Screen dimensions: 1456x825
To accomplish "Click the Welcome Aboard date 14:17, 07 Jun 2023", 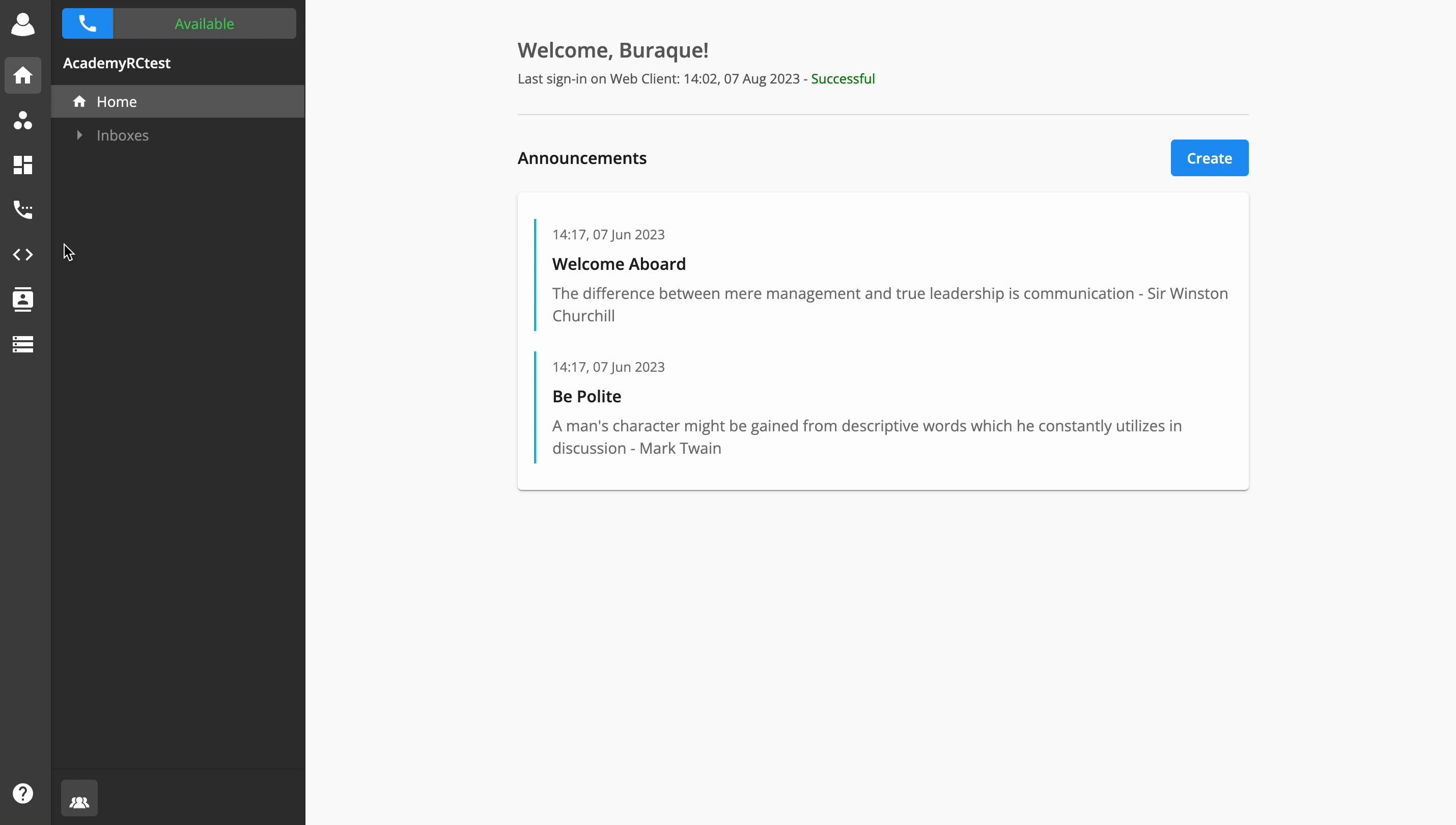I will coord(608,235).
